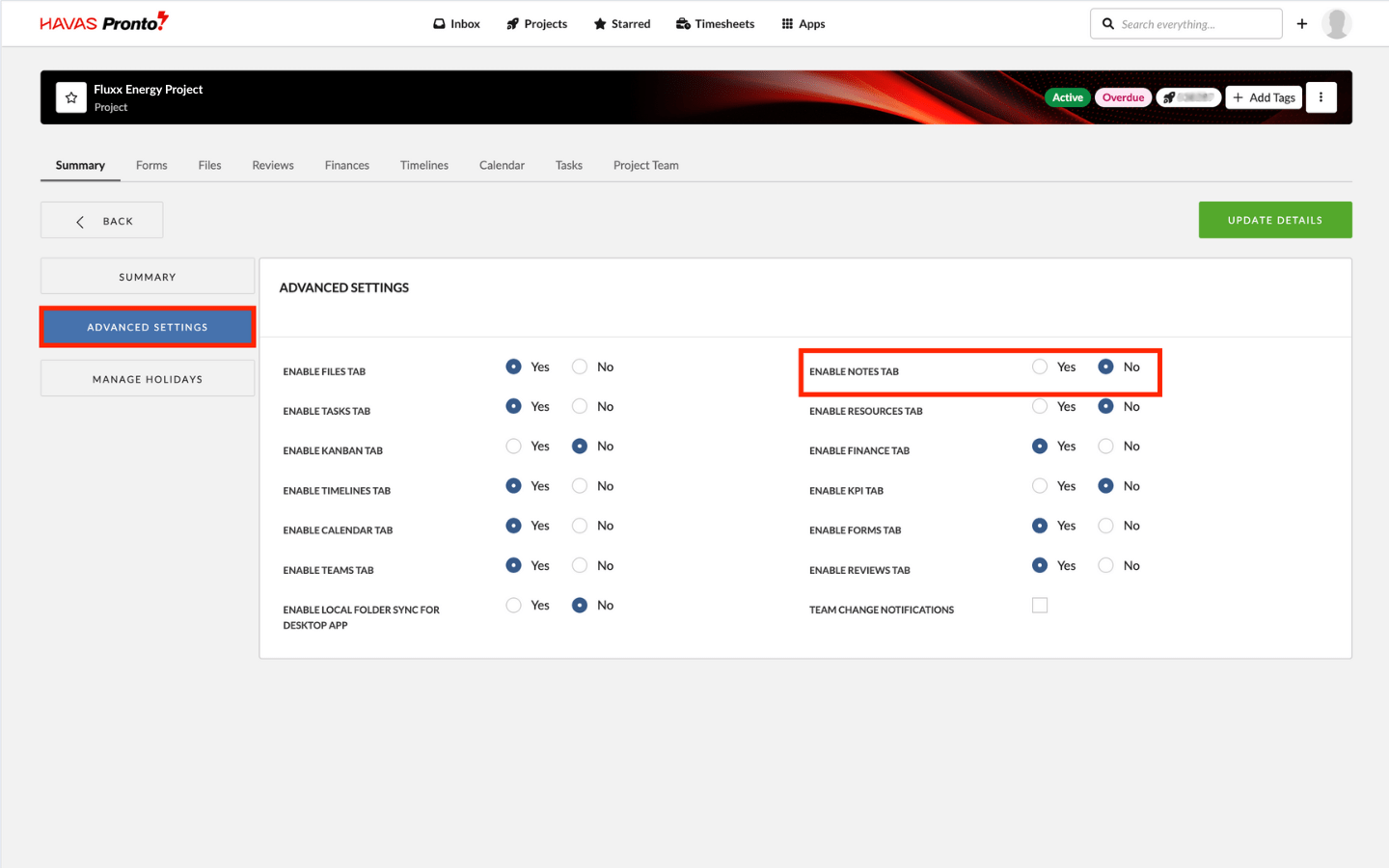Image resolution: width=1389 pixels, height=868 pixels.
Task: Open Inbox from top navigation
Action: 456,24
